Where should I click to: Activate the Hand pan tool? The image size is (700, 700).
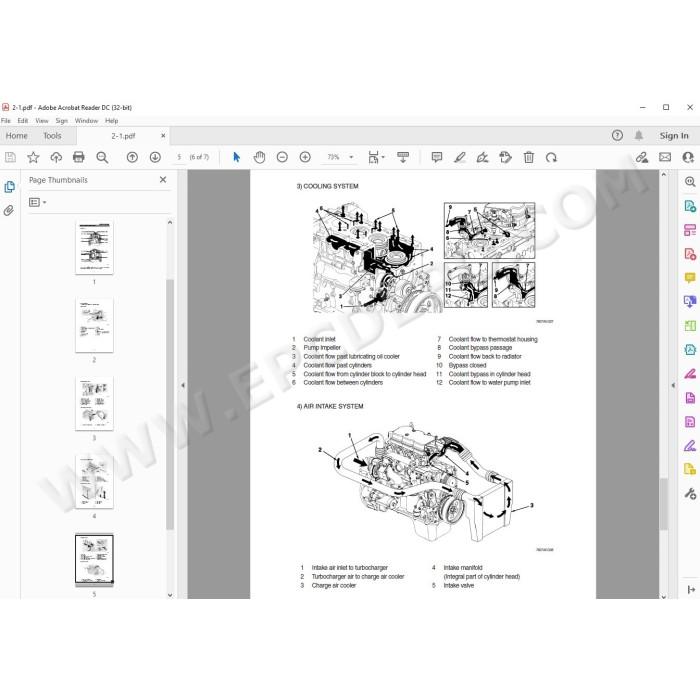[259, 157]
